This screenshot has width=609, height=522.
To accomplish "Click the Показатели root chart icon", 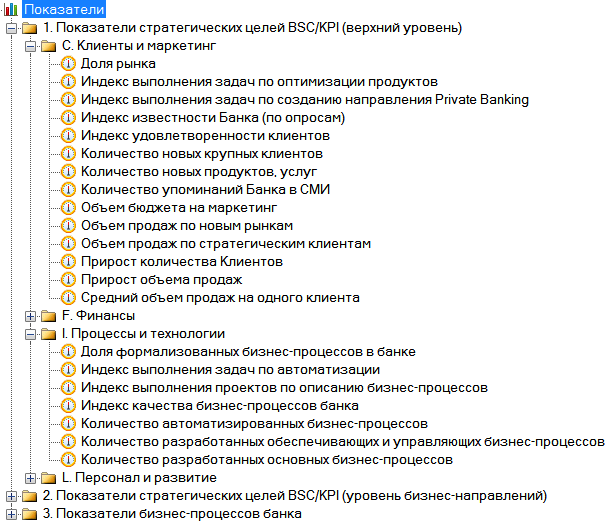I will pos(10,9).
